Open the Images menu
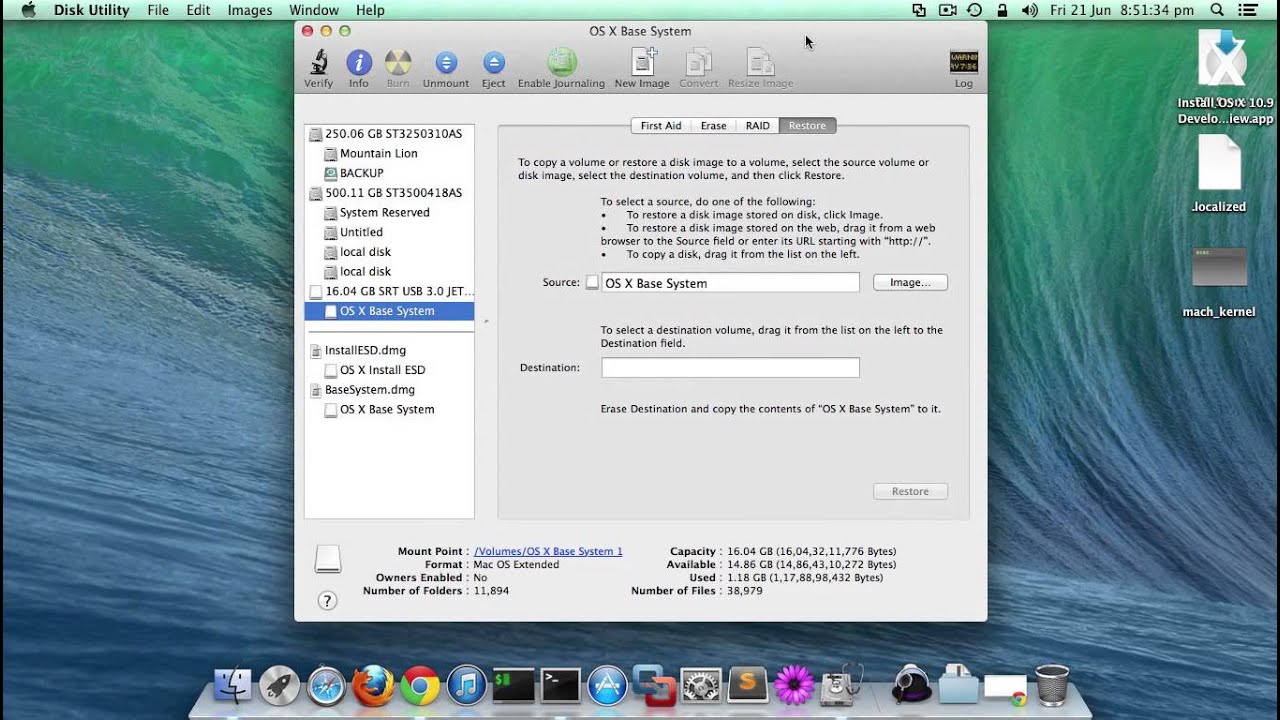The image size is (1280, 720). (x=250, y=10)
